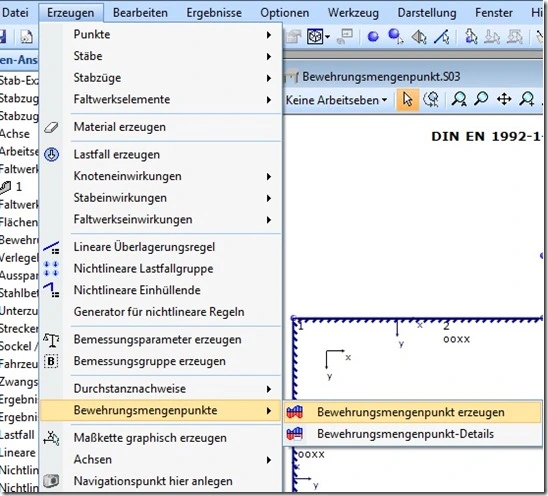Click Bewehrungsmengenpunkt.S03 document title

pyautogui.click(x=381, y=77)
